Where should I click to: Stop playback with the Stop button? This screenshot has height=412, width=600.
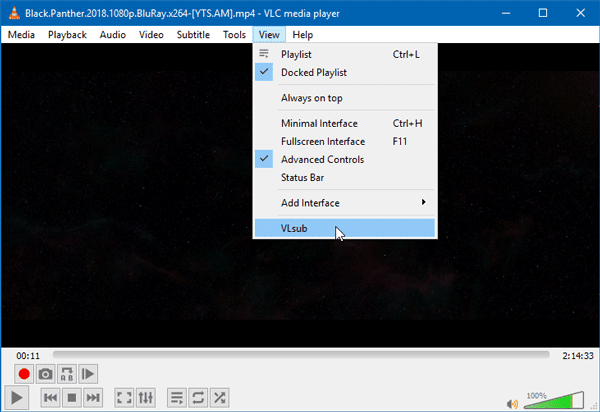71,398
